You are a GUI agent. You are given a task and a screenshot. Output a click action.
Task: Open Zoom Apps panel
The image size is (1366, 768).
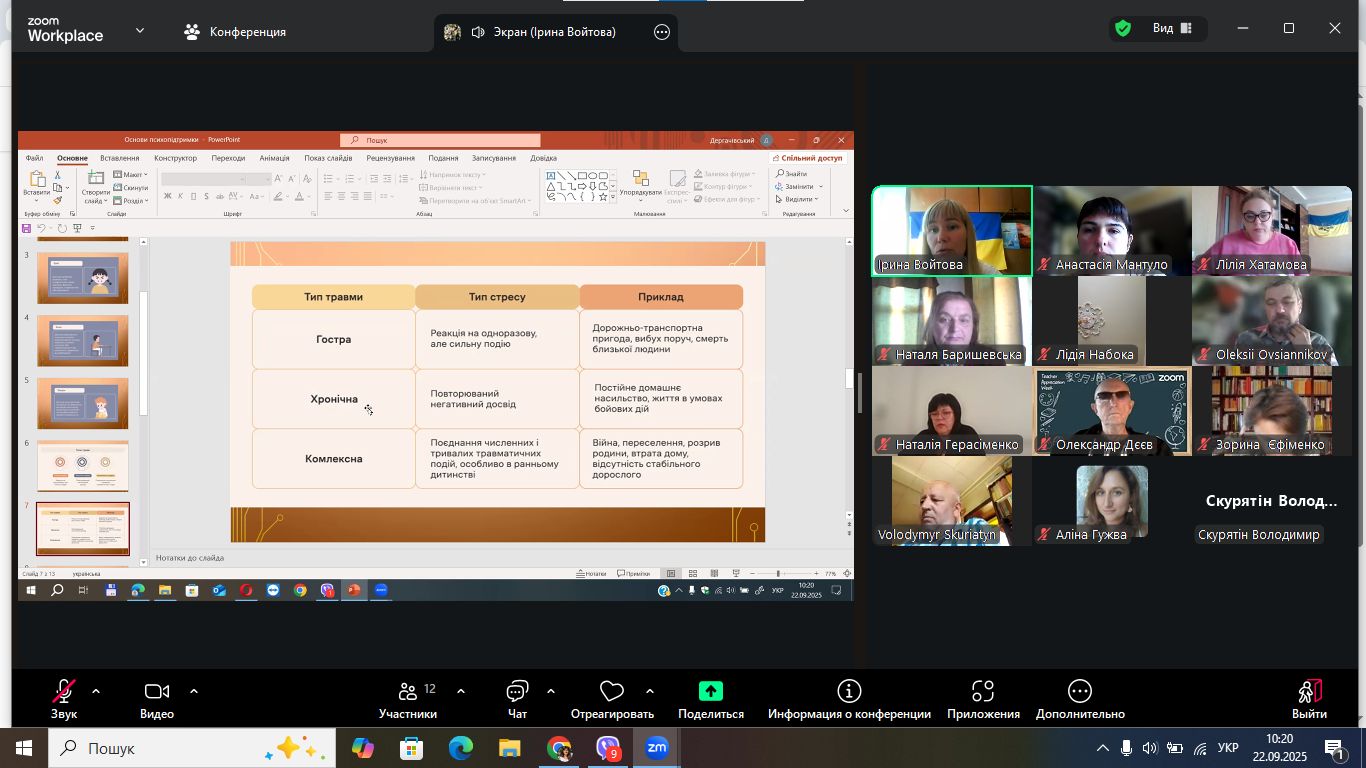tap(983, 699)
